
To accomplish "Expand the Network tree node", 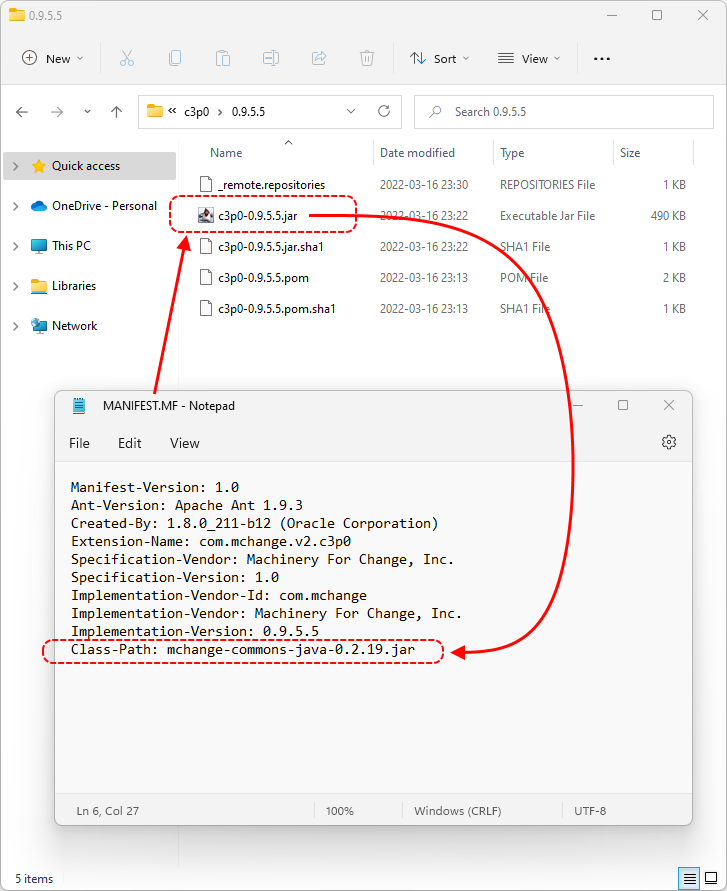I will (x=15, y=326).
